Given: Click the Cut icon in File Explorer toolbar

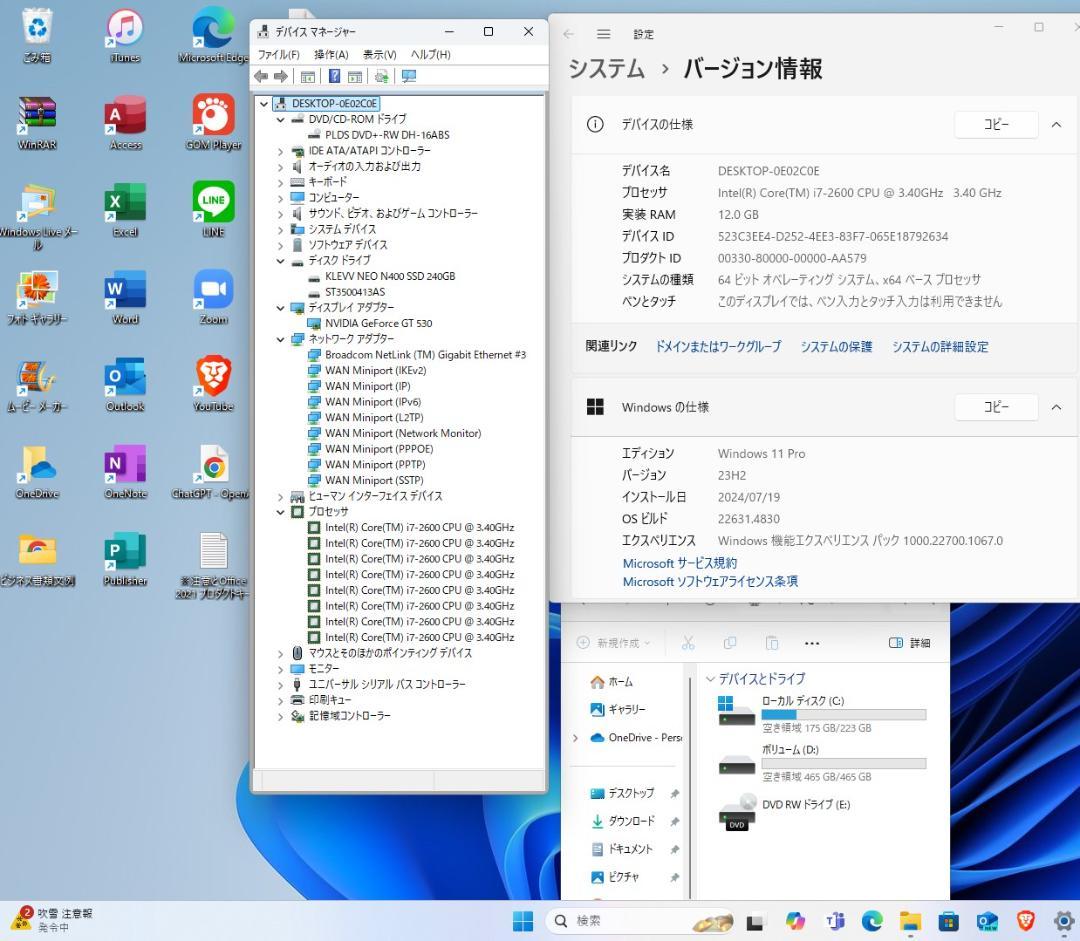Looking at the screenshot, I should tap(688, 642).
